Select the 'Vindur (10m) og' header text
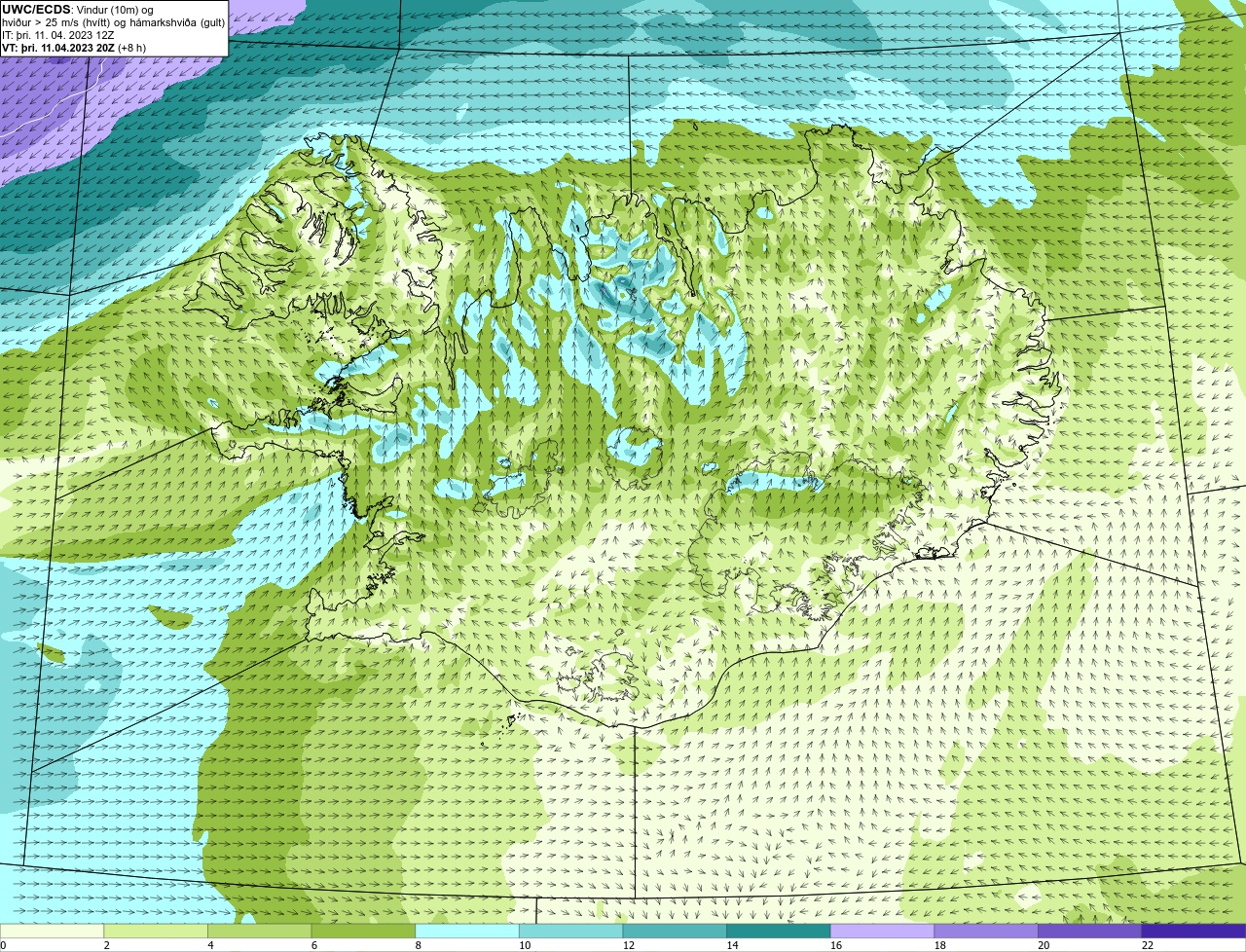This screenshot has height=952, width=1246. [114, 10]
